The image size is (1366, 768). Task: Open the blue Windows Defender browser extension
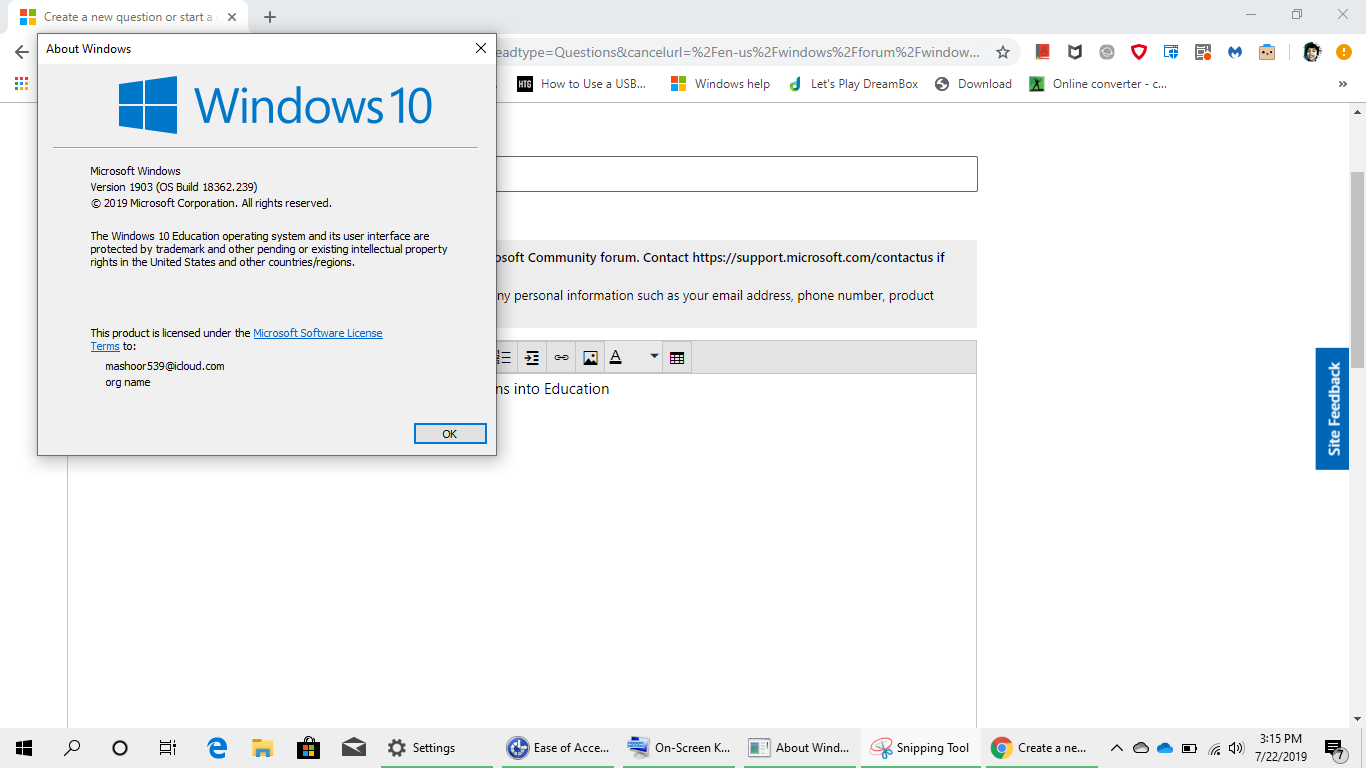[x=1171, y=52]
